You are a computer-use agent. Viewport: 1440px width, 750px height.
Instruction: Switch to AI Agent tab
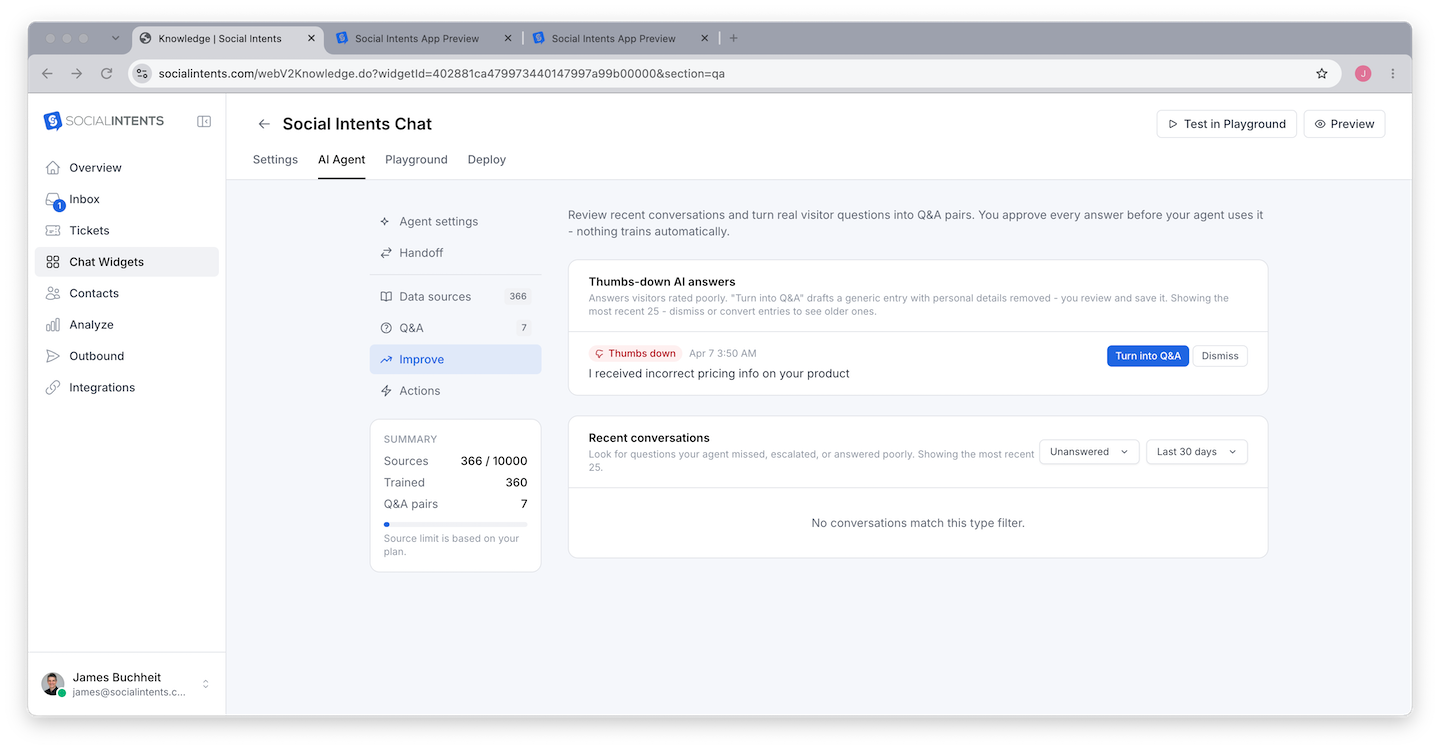pyautogui.click(x=342, y=159)
